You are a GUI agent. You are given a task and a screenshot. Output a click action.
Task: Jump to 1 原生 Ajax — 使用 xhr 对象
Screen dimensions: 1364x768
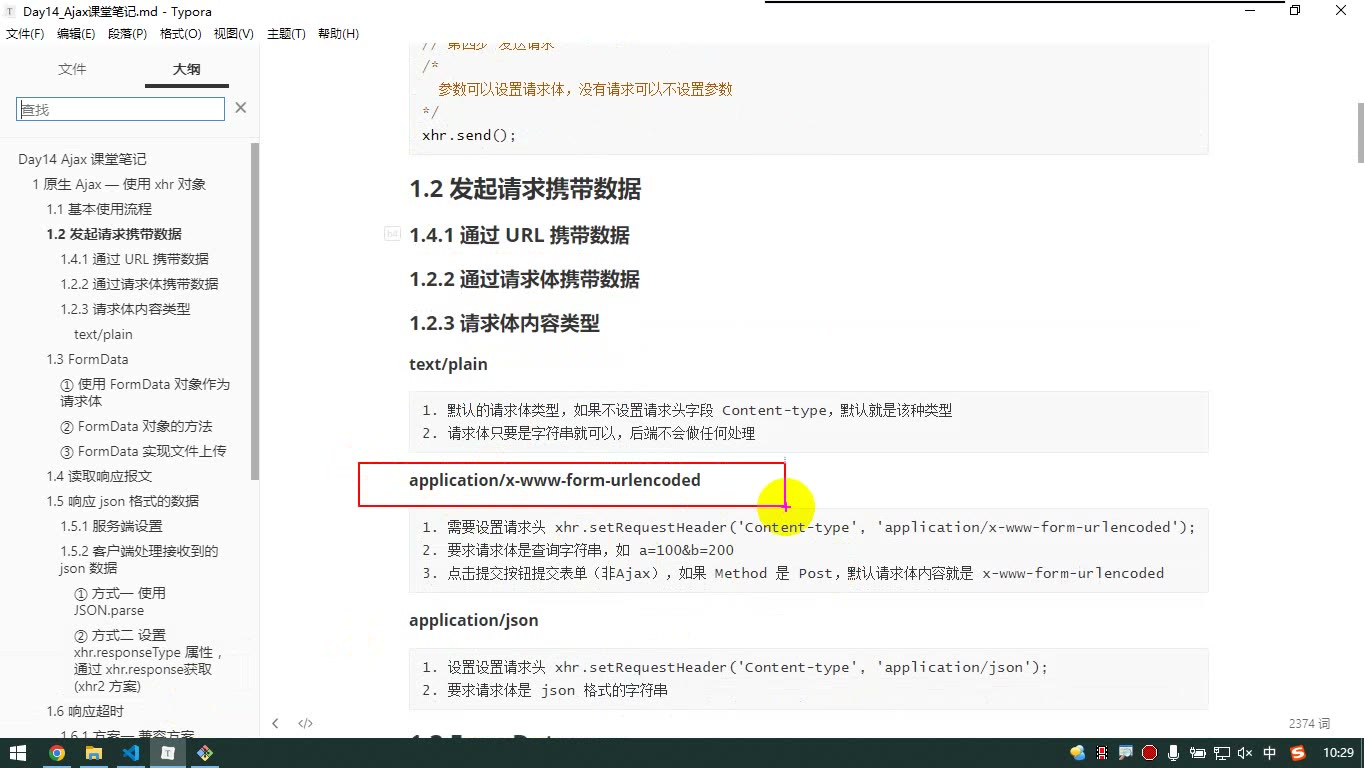click(119, 184)
